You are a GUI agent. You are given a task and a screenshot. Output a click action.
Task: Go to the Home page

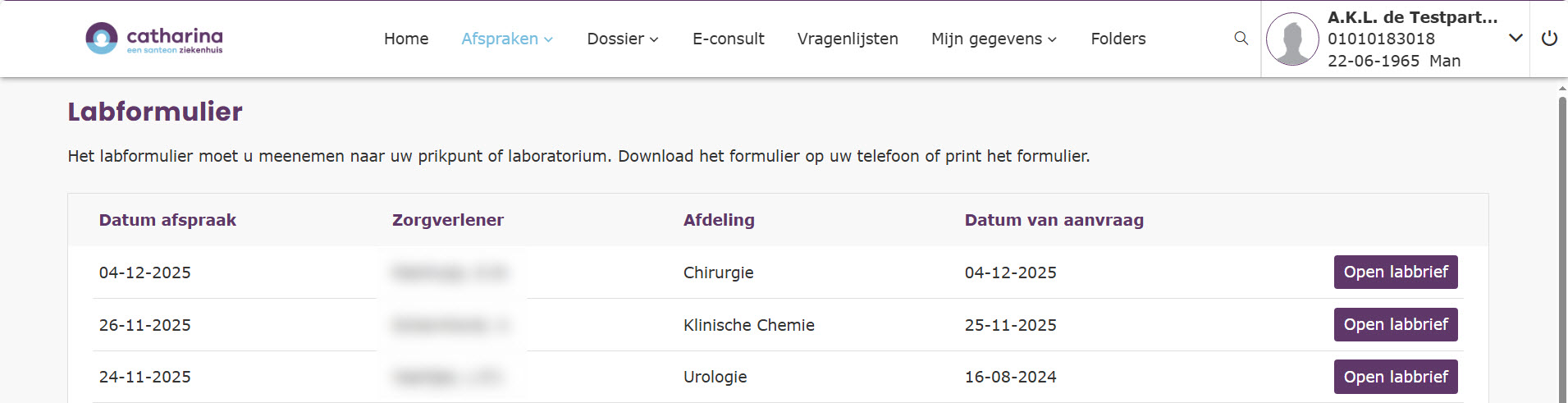pos(406,39)
